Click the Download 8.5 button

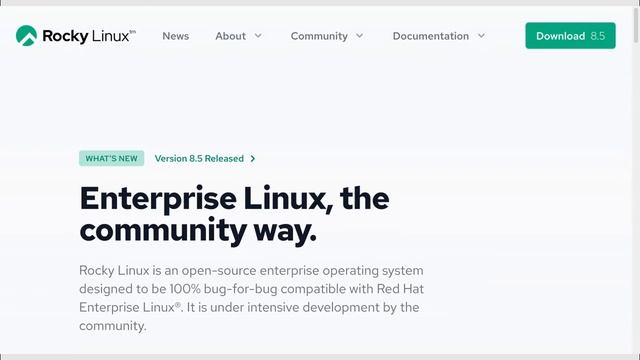coord(570,36)
